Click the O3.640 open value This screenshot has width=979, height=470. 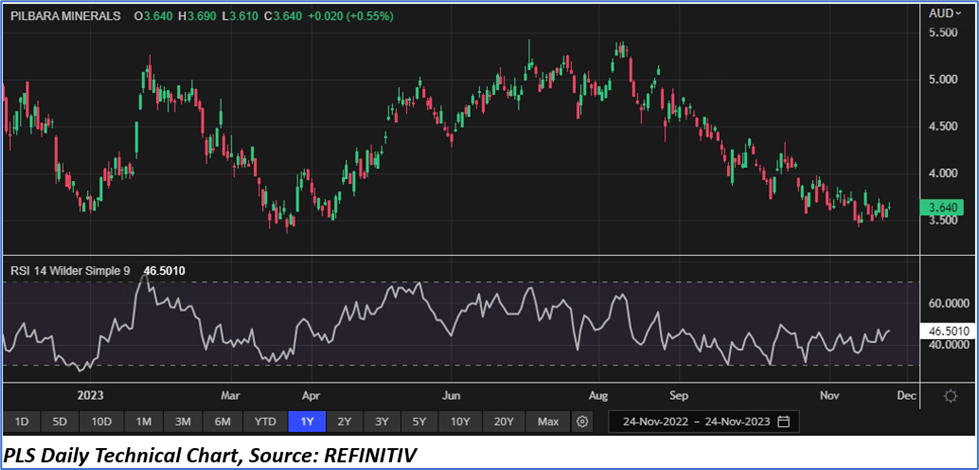point(153,16)
